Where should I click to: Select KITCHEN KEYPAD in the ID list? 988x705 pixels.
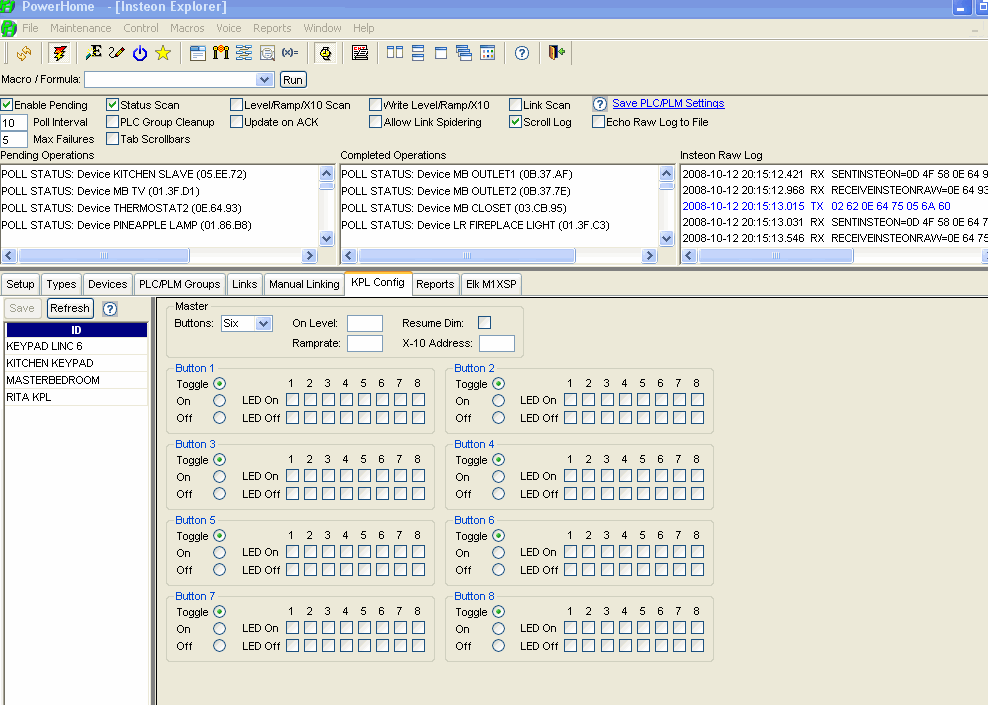click(76, 363)
